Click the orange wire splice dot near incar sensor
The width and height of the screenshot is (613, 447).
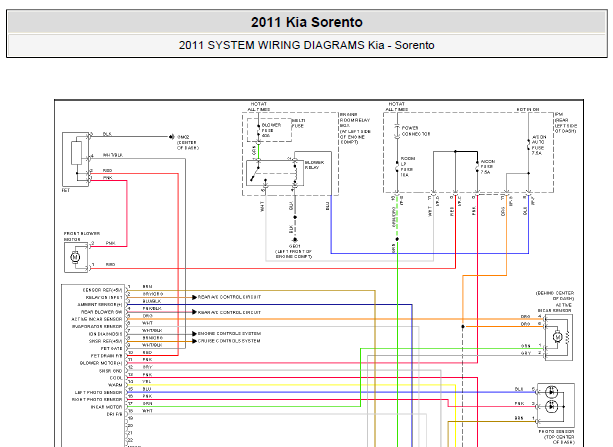coord(463,327)
